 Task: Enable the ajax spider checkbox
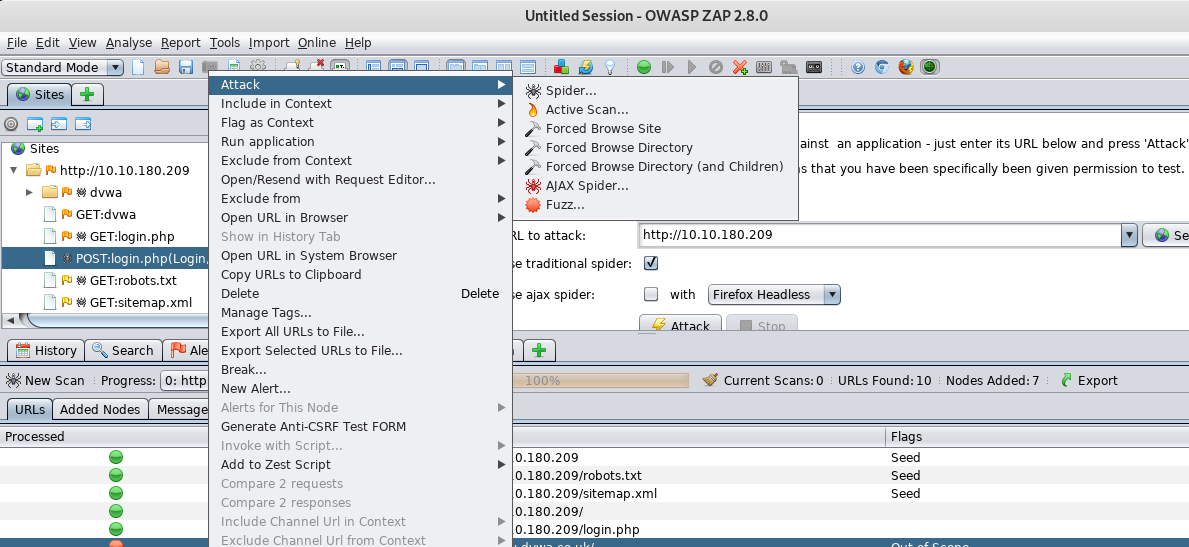pyautogui.click(x=651, y=294)
